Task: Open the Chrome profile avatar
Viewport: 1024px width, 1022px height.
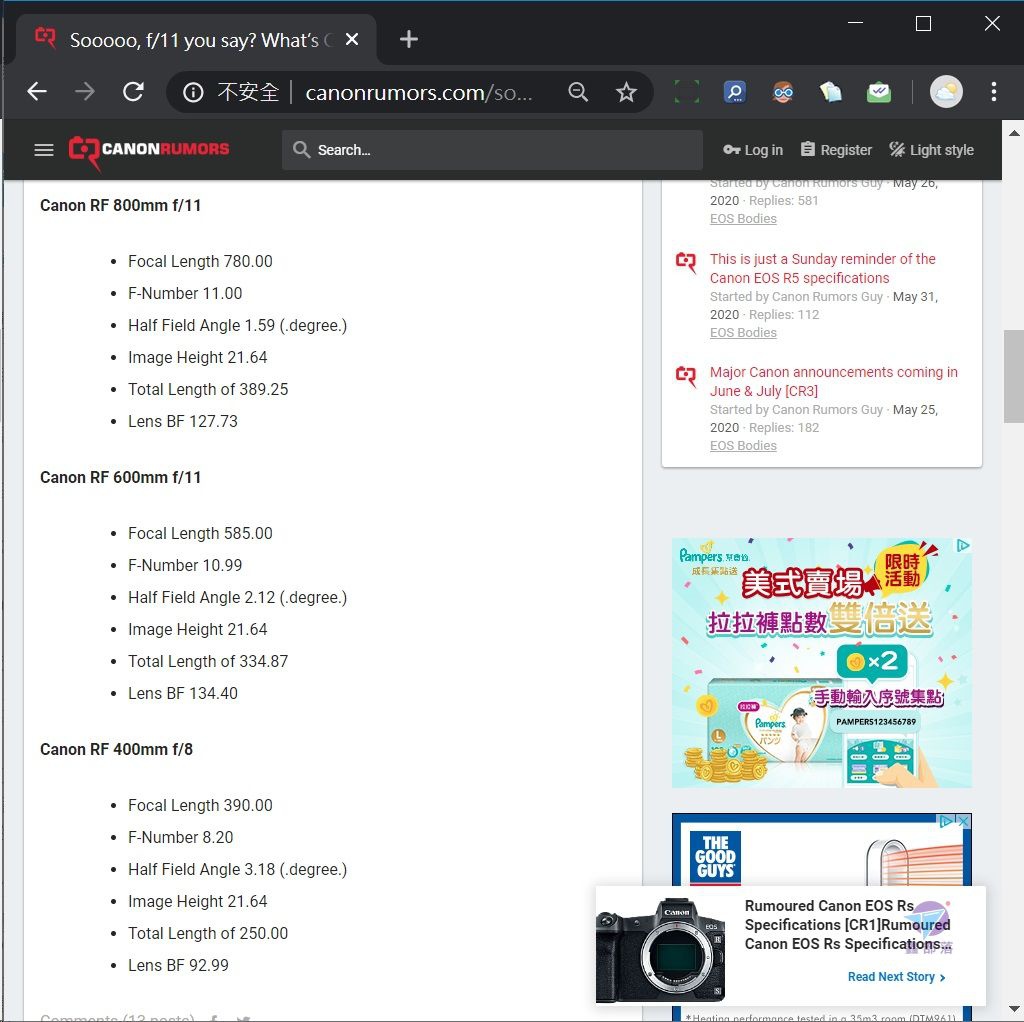Action: [x=946, y=92]
